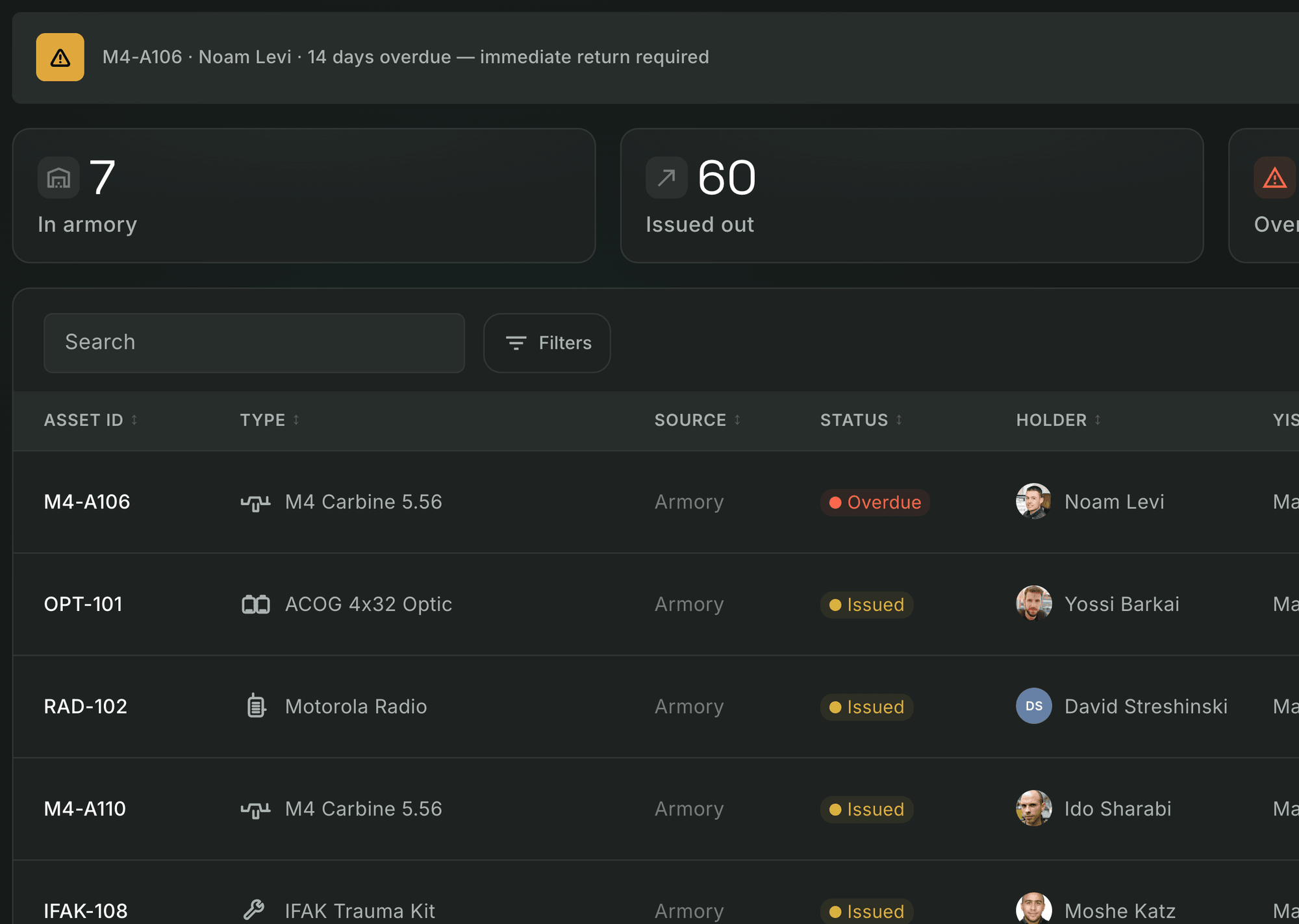The width and height of the screenshot is (1299, 924).
Task: Click the Overdue status badge
Action: tap(875, 503)
